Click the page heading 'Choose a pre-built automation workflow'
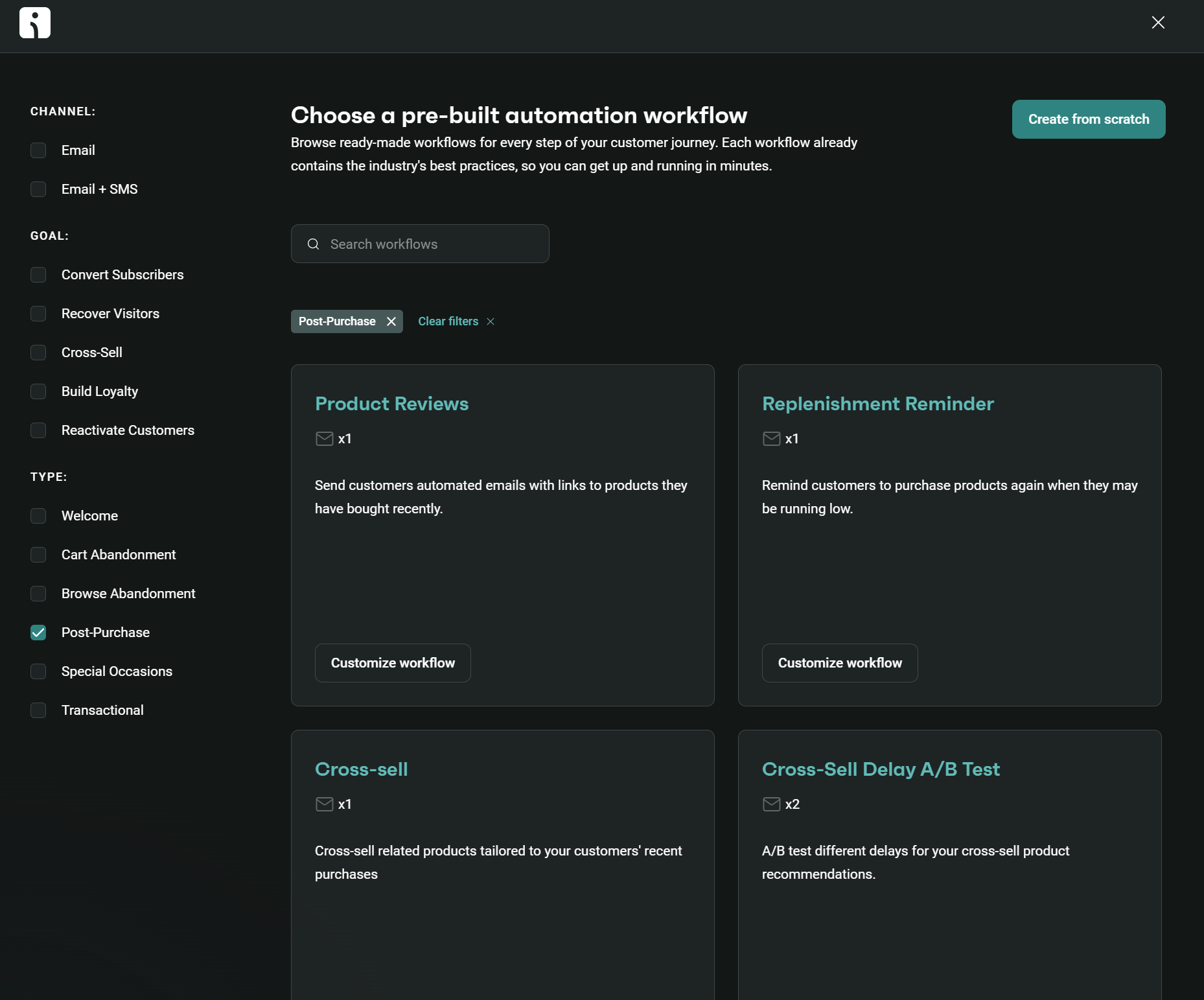This screenshot has width=1204, height=1000. [519, 115]
